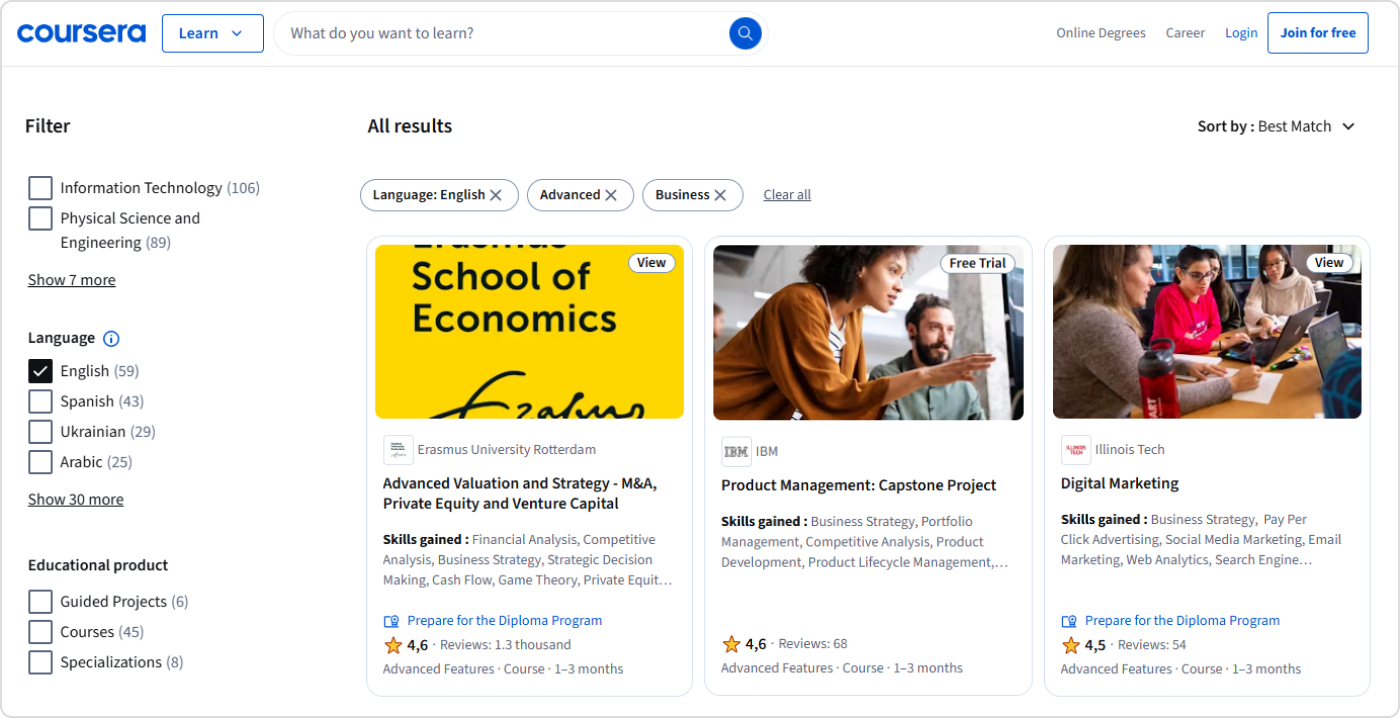This screenshot has height=718, width=1400.
Task: Open the Online Degrees menu item
Action: [x=1101, y=32]
